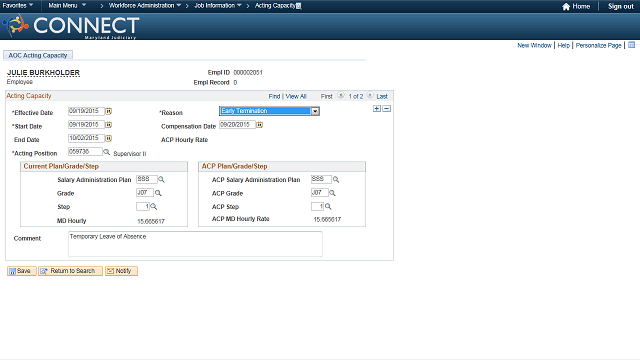The image size is (640, 360).
Task: Open calendar for Compensation Date
Action: (x=260, y=125)
